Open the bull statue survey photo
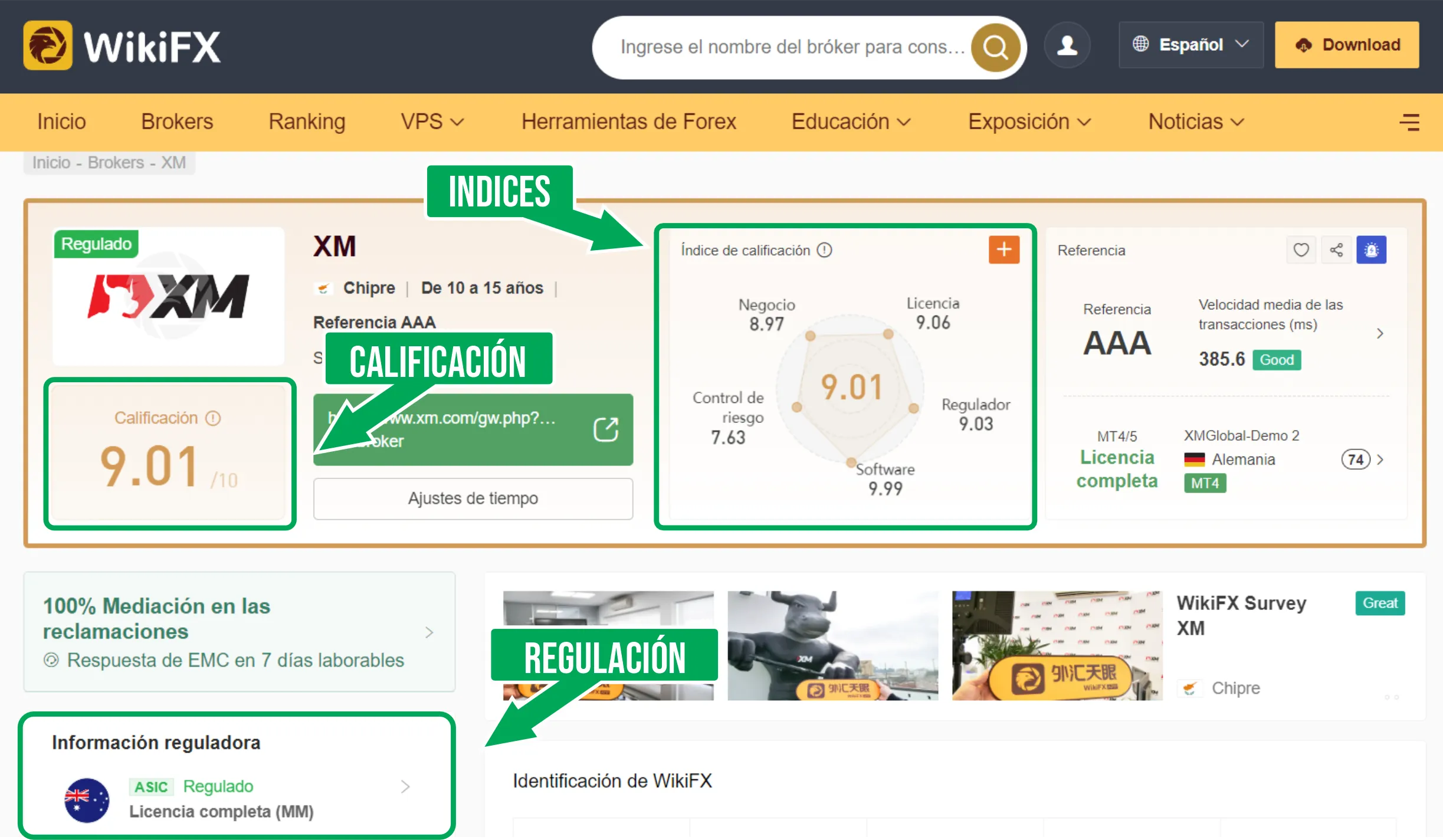The image size is (1443, 840). pos(832,645)
